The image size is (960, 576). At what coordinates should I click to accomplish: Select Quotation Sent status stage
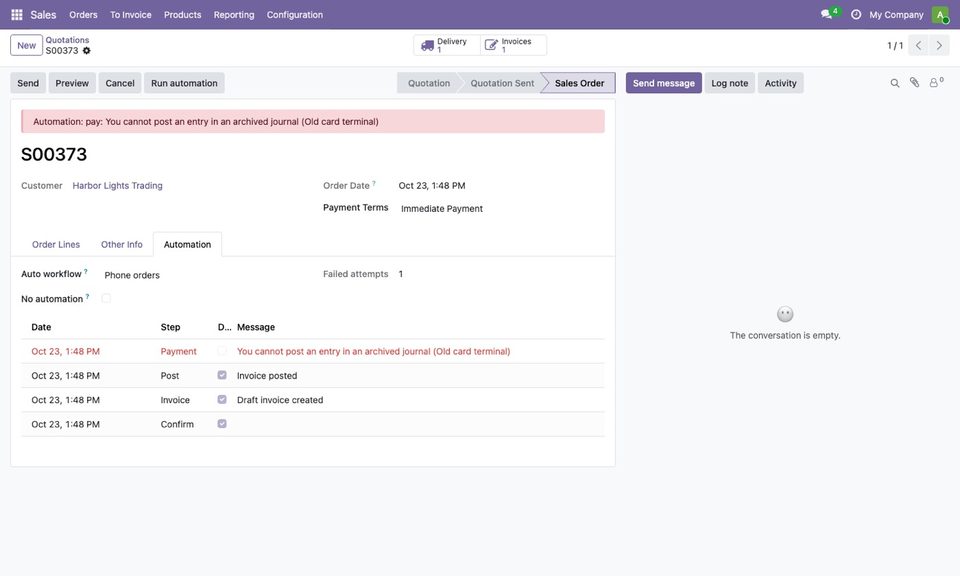tap(502, 83)
